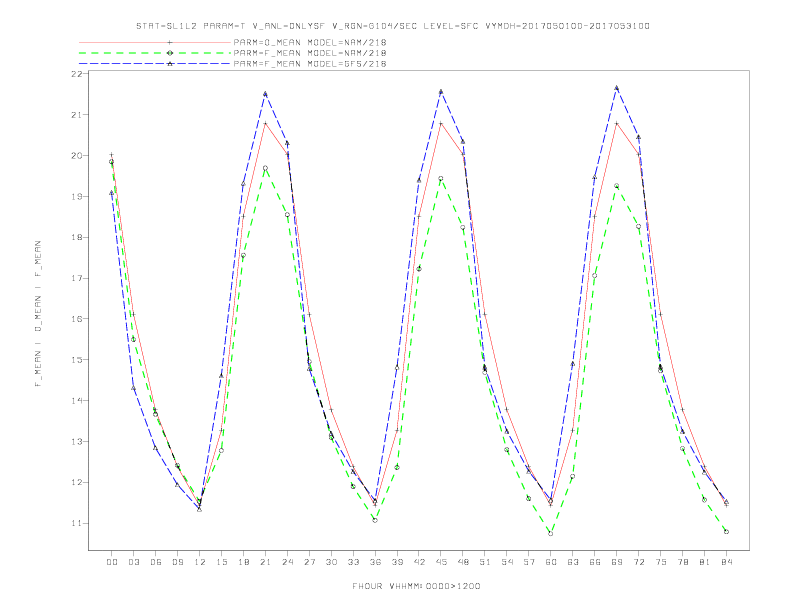The width and height of the screenshot is (792, 612).
Task: Click x-axis tick label 54
Action: click(x=507, y=562)
